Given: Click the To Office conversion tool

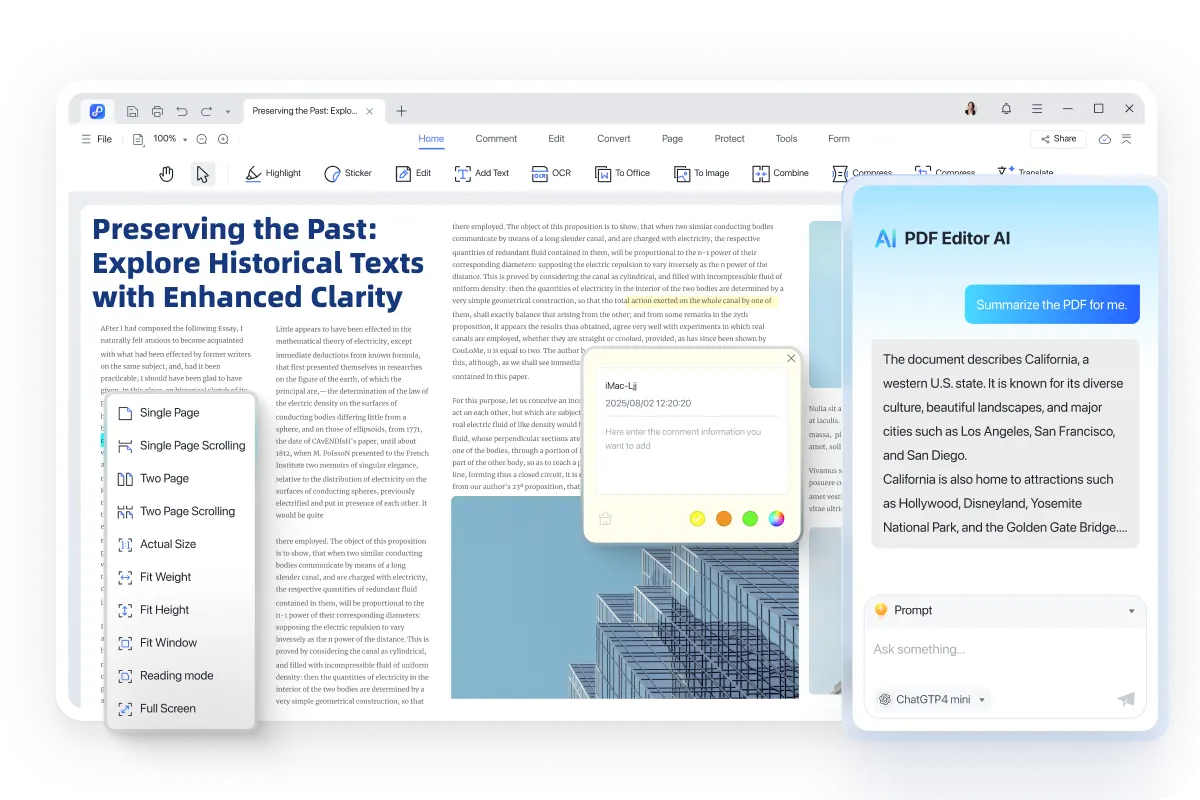Looking at the screenshot, I should [622, 173].
